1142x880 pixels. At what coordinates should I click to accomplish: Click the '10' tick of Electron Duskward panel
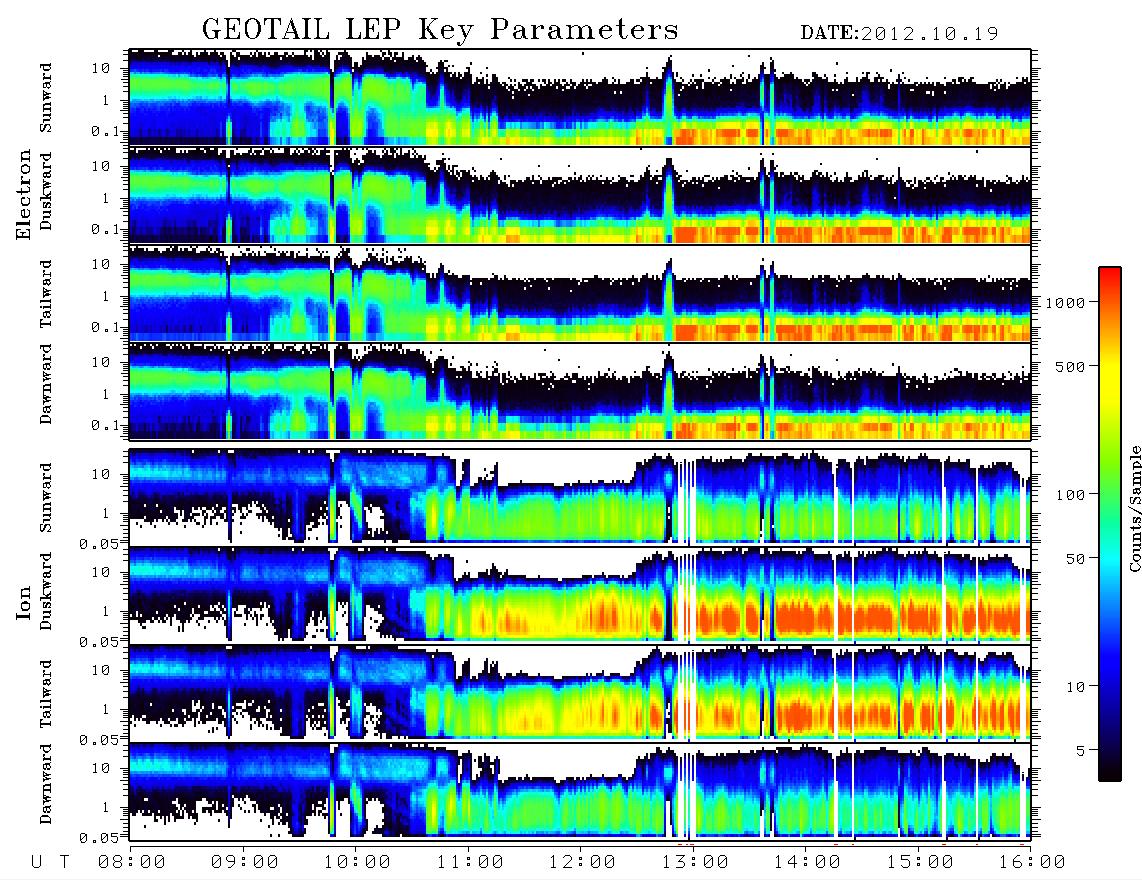[101, 166]
